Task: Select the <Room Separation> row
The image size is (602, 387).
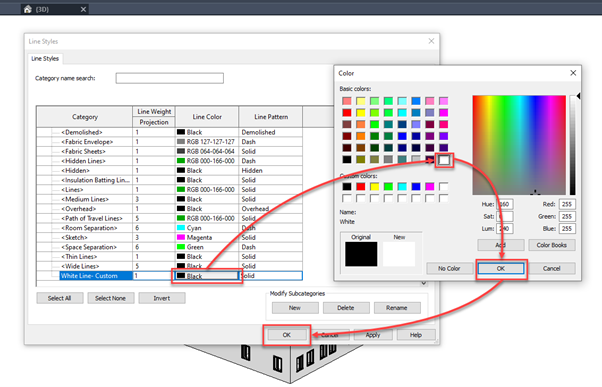Action: [170, 228]
